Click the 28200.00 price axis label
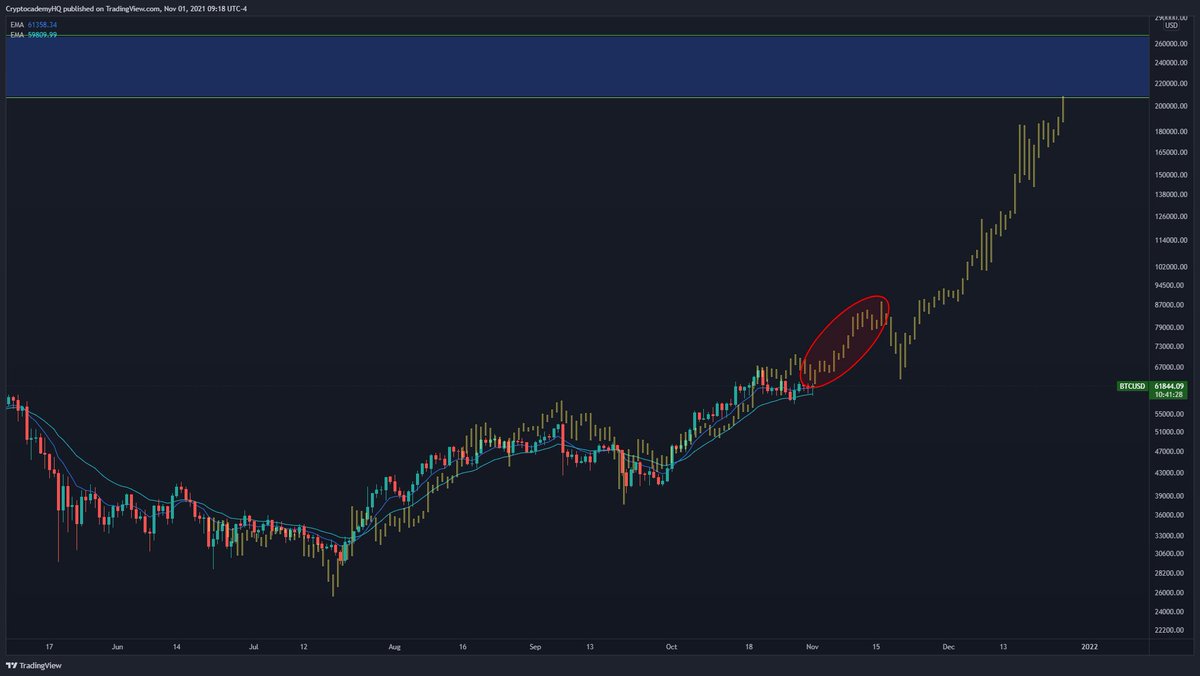This screenshot has width=1200, height=676. tap(1170, 573)
